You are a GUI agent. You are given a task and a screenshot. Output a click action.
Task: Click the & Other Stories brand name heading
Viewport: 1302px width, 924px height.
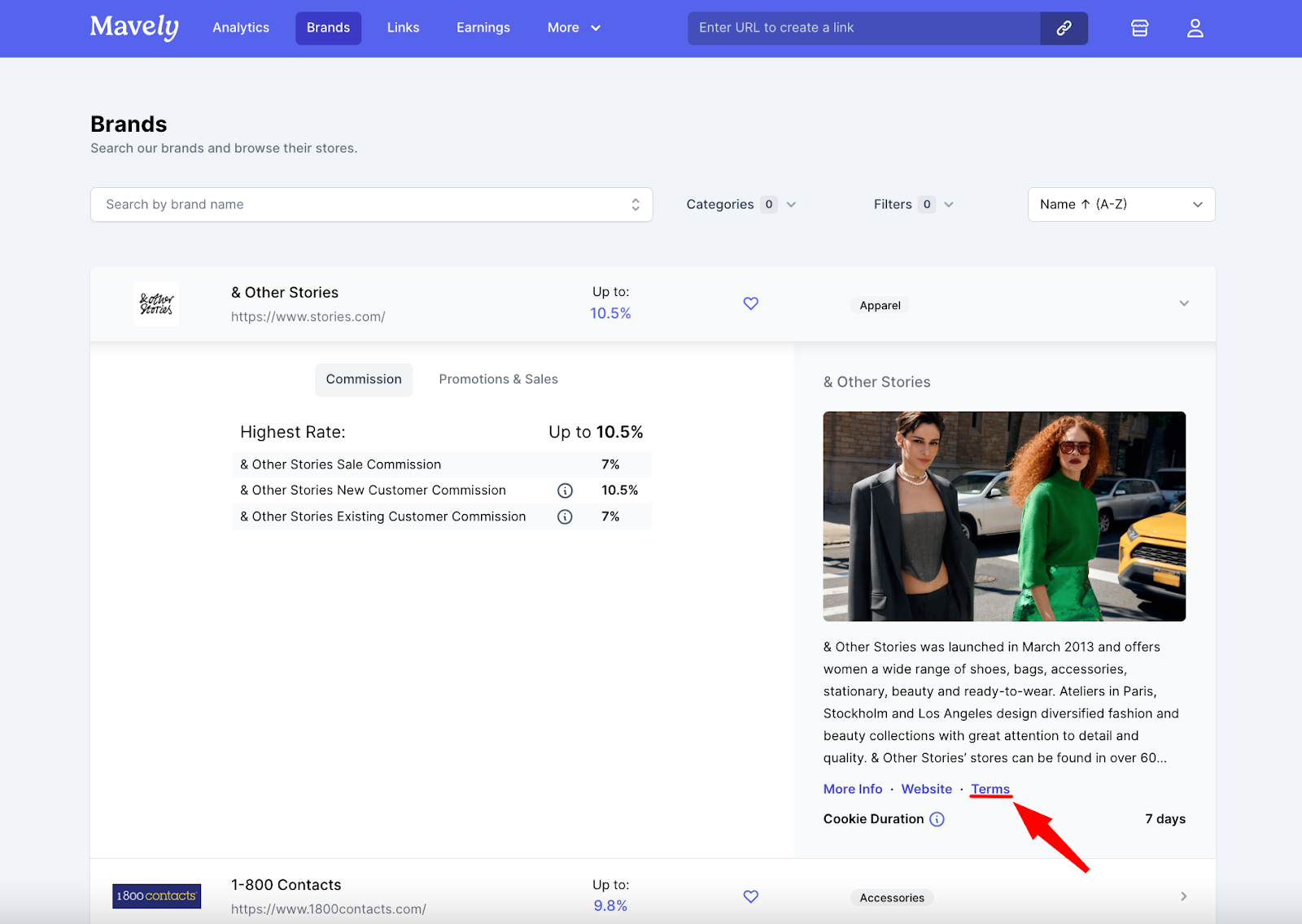(x=285, y=292)
